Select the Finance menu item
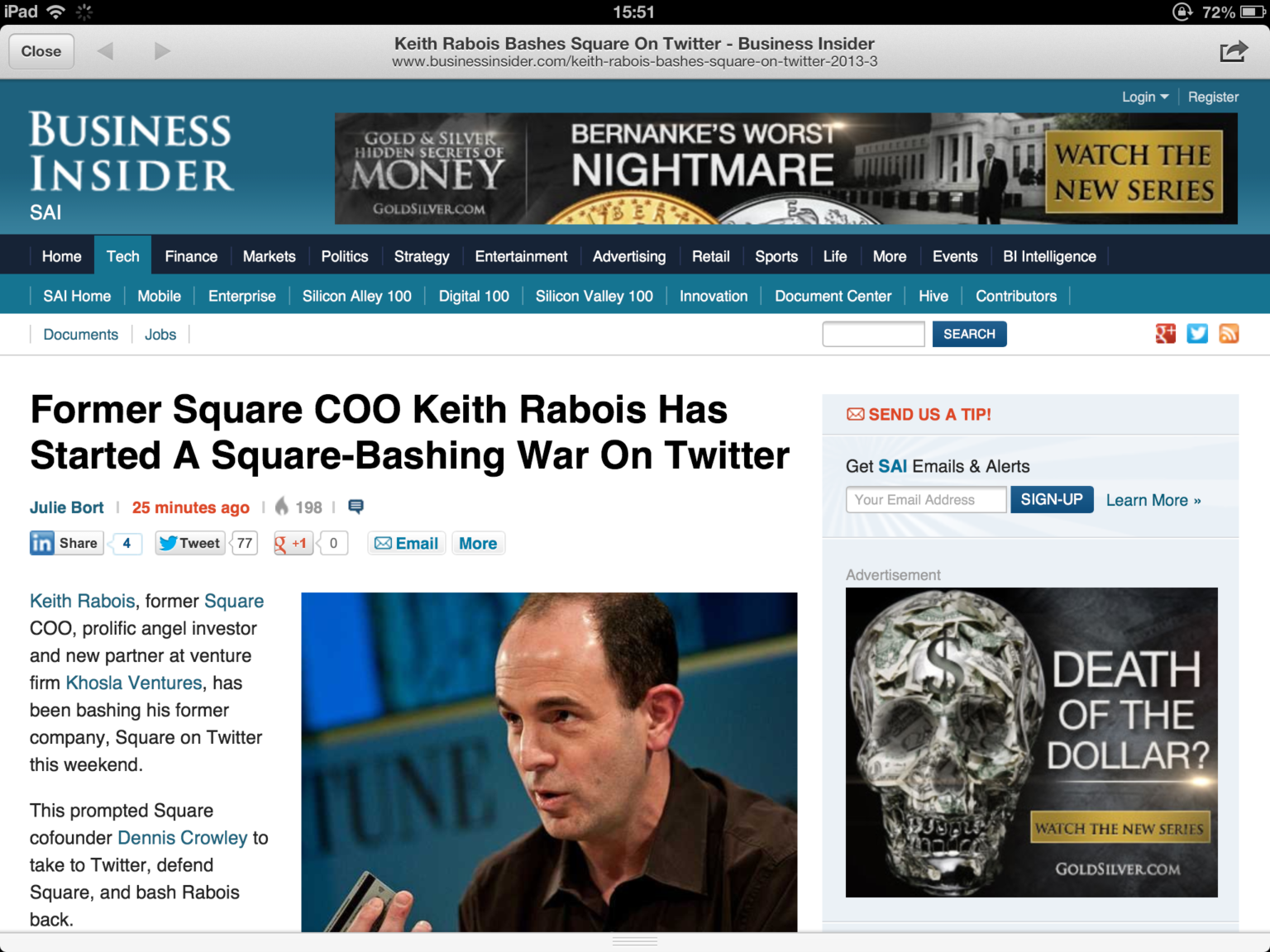Screen dimensions: 1270x952 [x=191, y=256]
